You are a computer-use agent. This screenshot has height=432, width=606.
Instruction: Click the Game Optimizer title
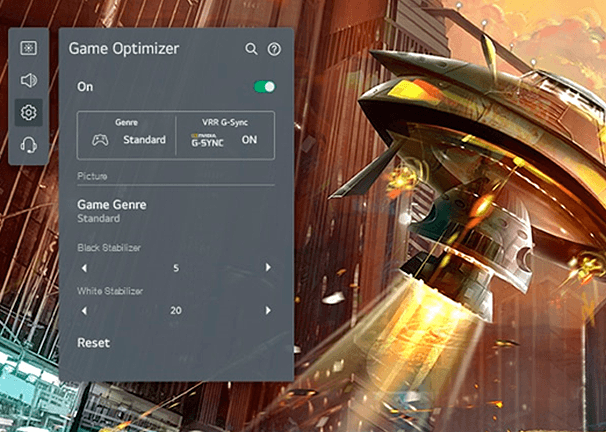point(122,48)
